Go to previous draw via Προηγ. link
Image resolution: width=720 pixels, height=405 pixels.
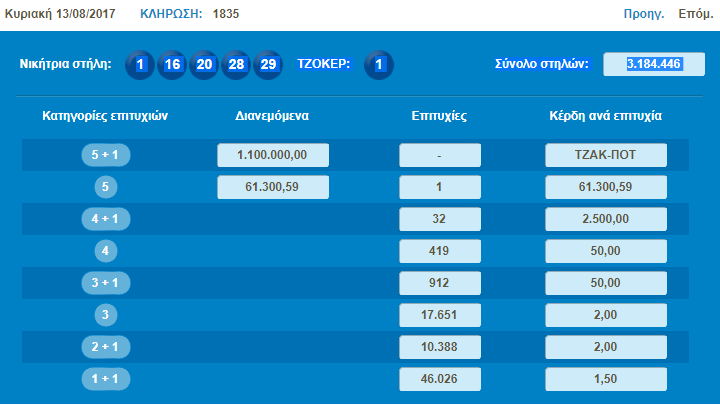pyautogui.click(x=644, y=15)
